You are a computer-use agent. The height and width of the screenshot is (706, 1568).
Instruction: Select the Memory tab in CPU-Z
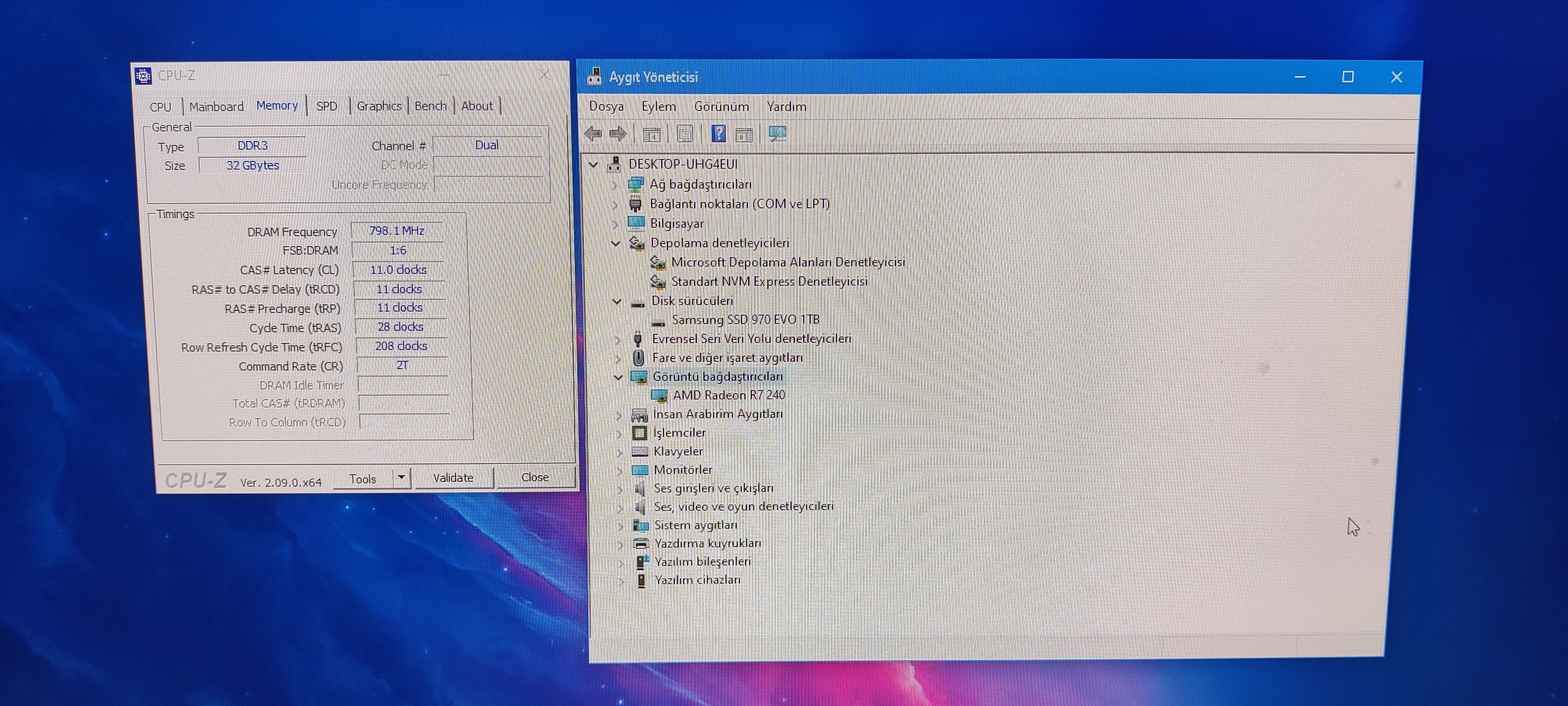click(277, 106)
